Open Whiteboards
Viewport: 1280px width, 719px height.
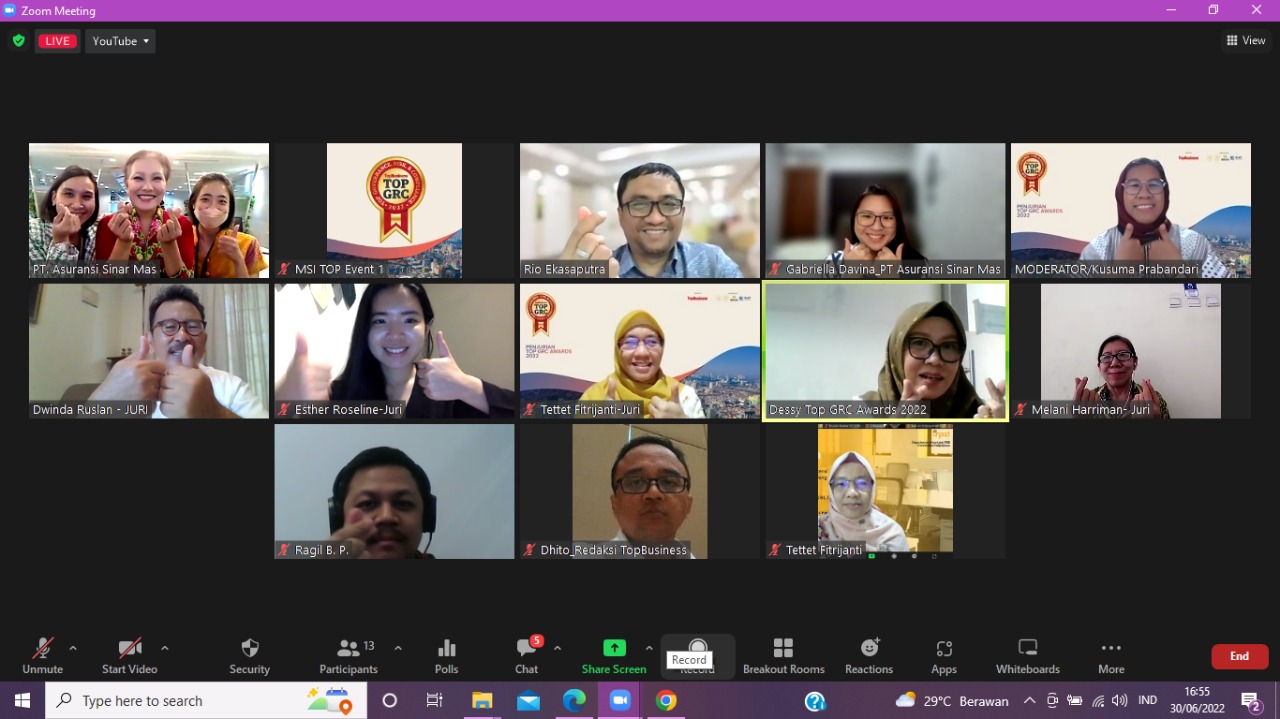tap(1027, 655)
